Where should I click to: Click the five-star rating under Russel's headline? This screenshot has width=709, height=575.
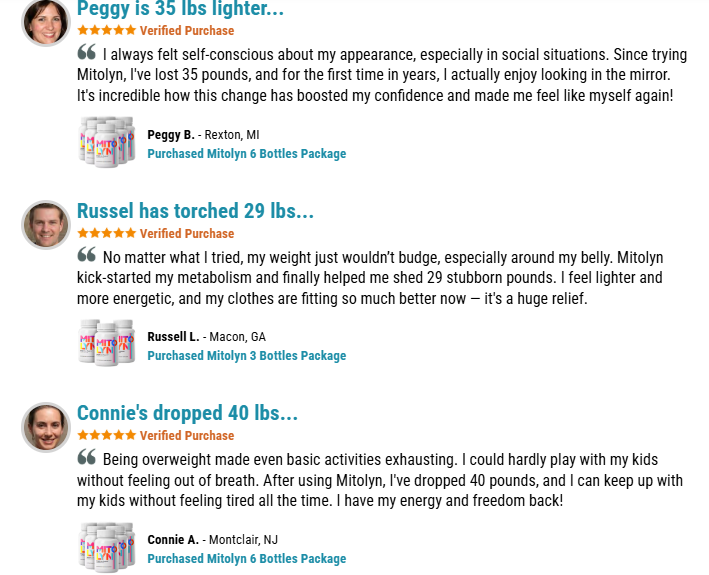click(106, 233)
